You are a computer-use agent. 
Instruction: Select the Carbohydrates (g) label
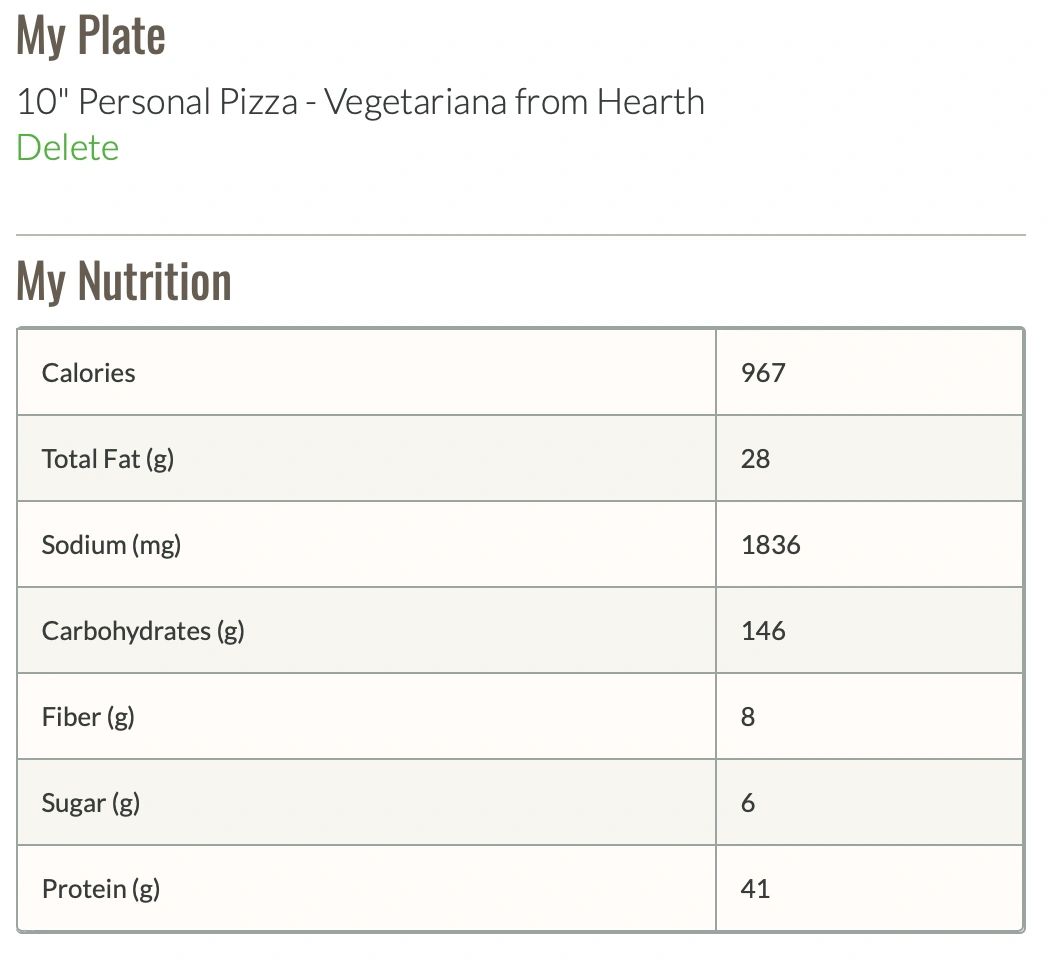tap(143, 631)
